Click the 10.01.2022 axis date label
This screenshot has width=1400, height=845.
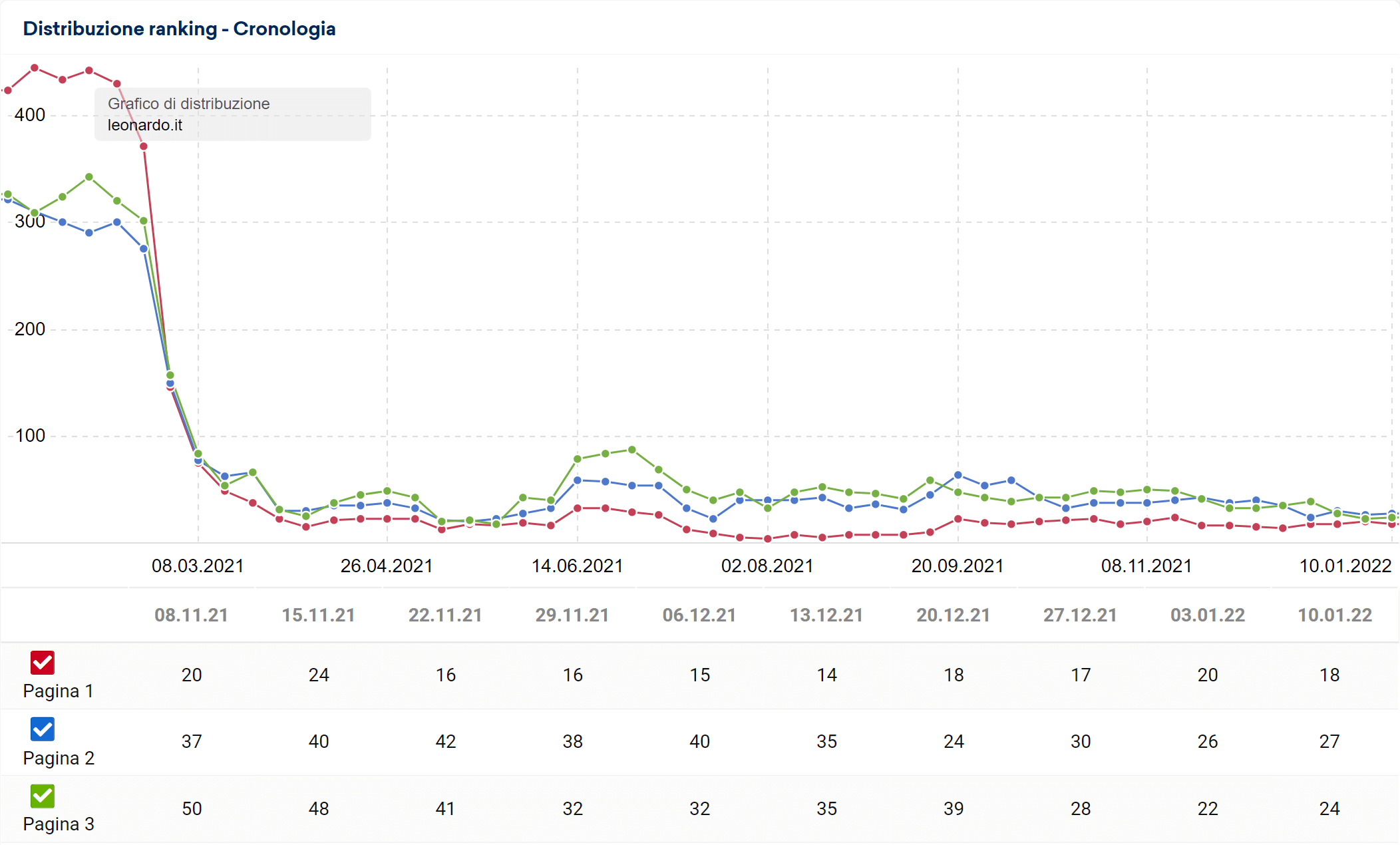1345,566
